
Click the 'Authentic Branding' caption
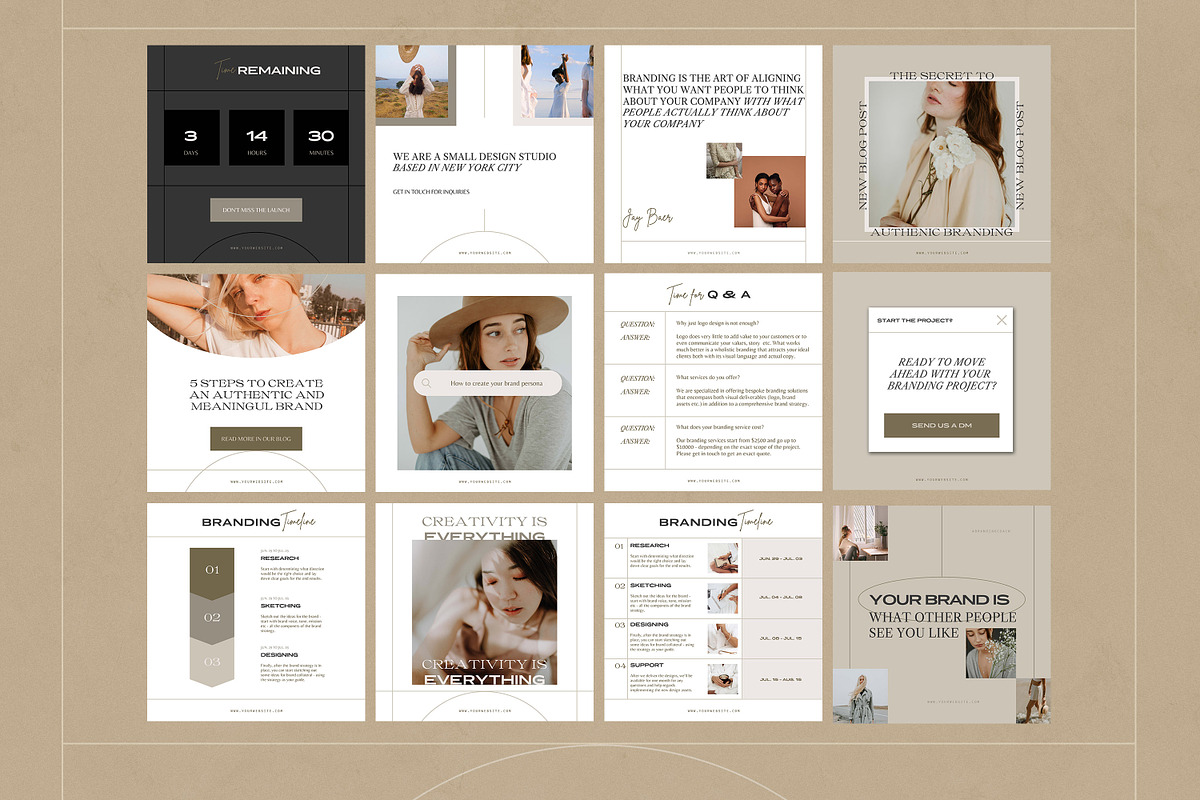coord(941,232)
